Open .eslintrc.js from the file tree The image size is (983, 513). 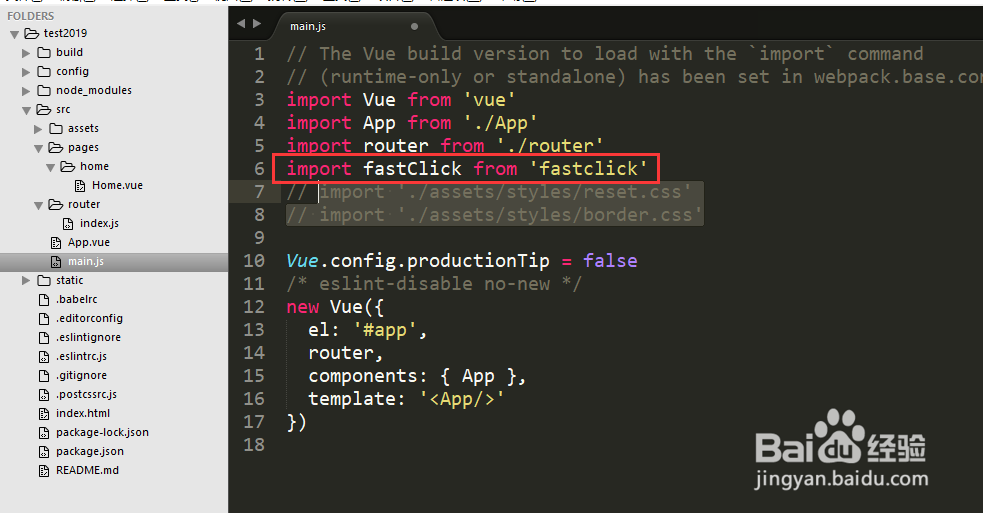81,356
